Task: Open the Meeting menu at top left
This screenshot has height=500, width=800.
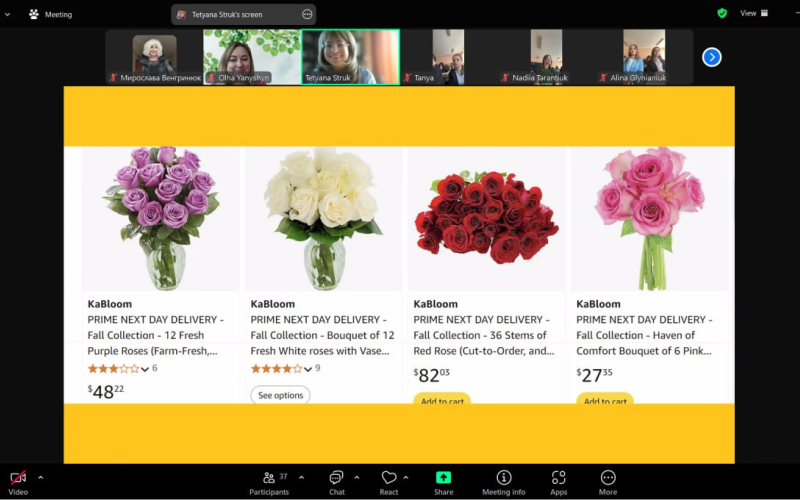Action: click(x=51, y=14)
